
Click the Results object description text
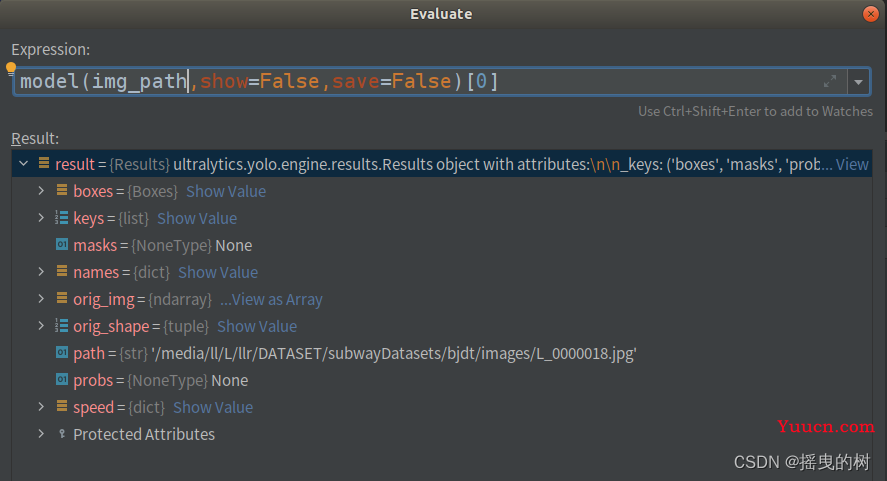tap(496, 164)
